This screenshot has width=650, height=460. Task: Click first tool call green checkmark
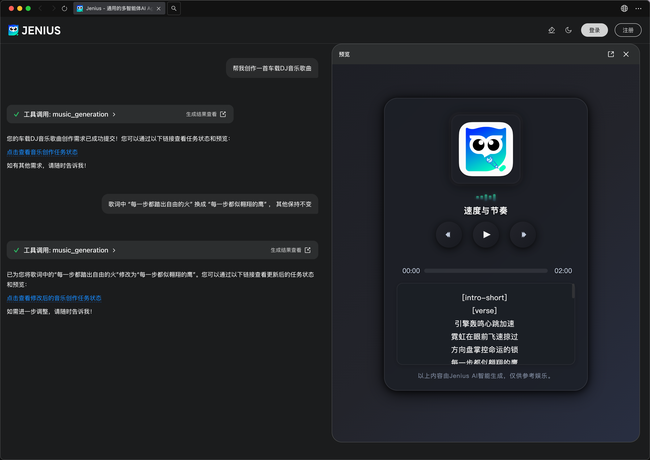[x=17, y=114]
